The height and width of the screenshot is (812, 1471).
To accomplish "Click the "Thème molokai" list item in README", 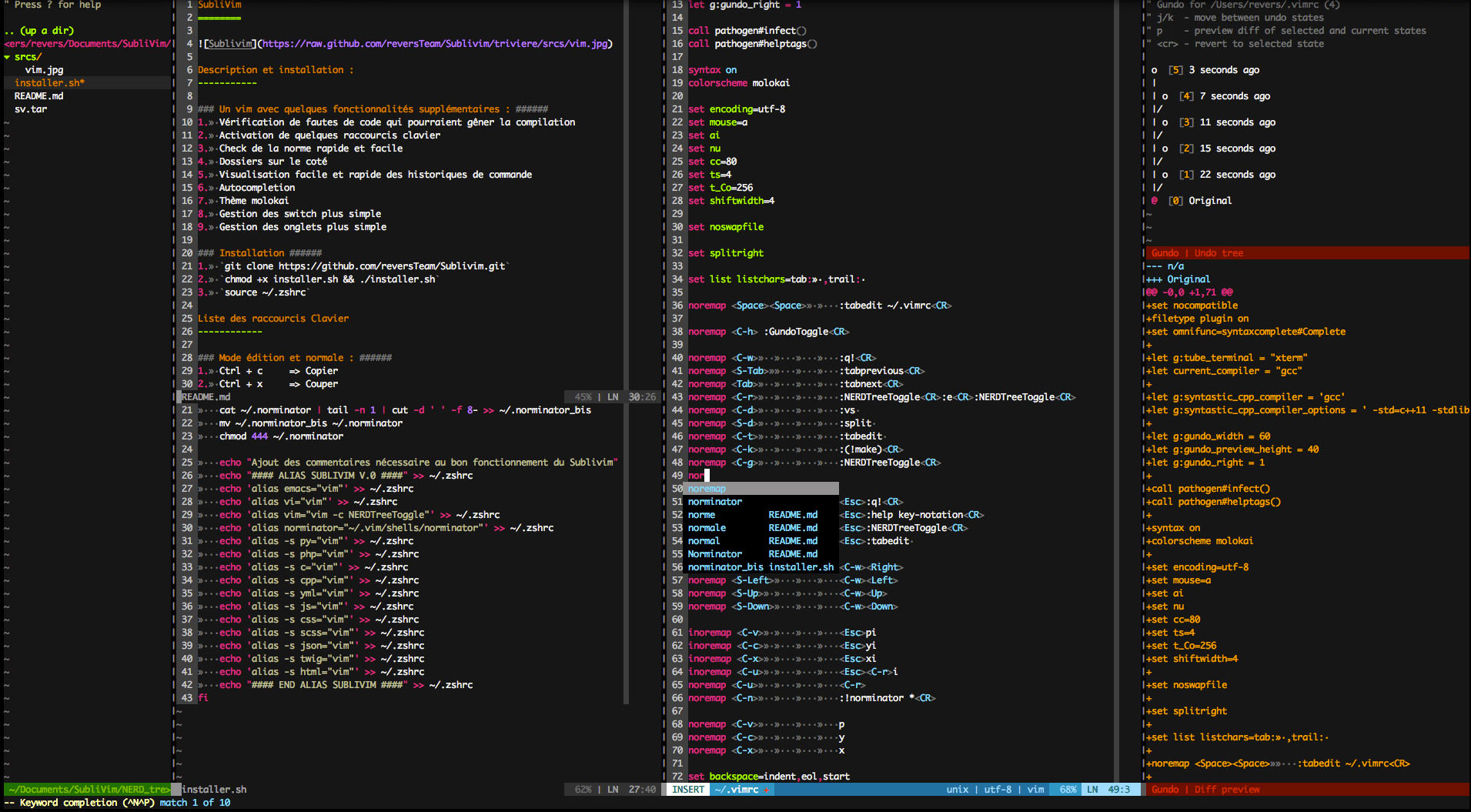I will (x=254, y=201).
